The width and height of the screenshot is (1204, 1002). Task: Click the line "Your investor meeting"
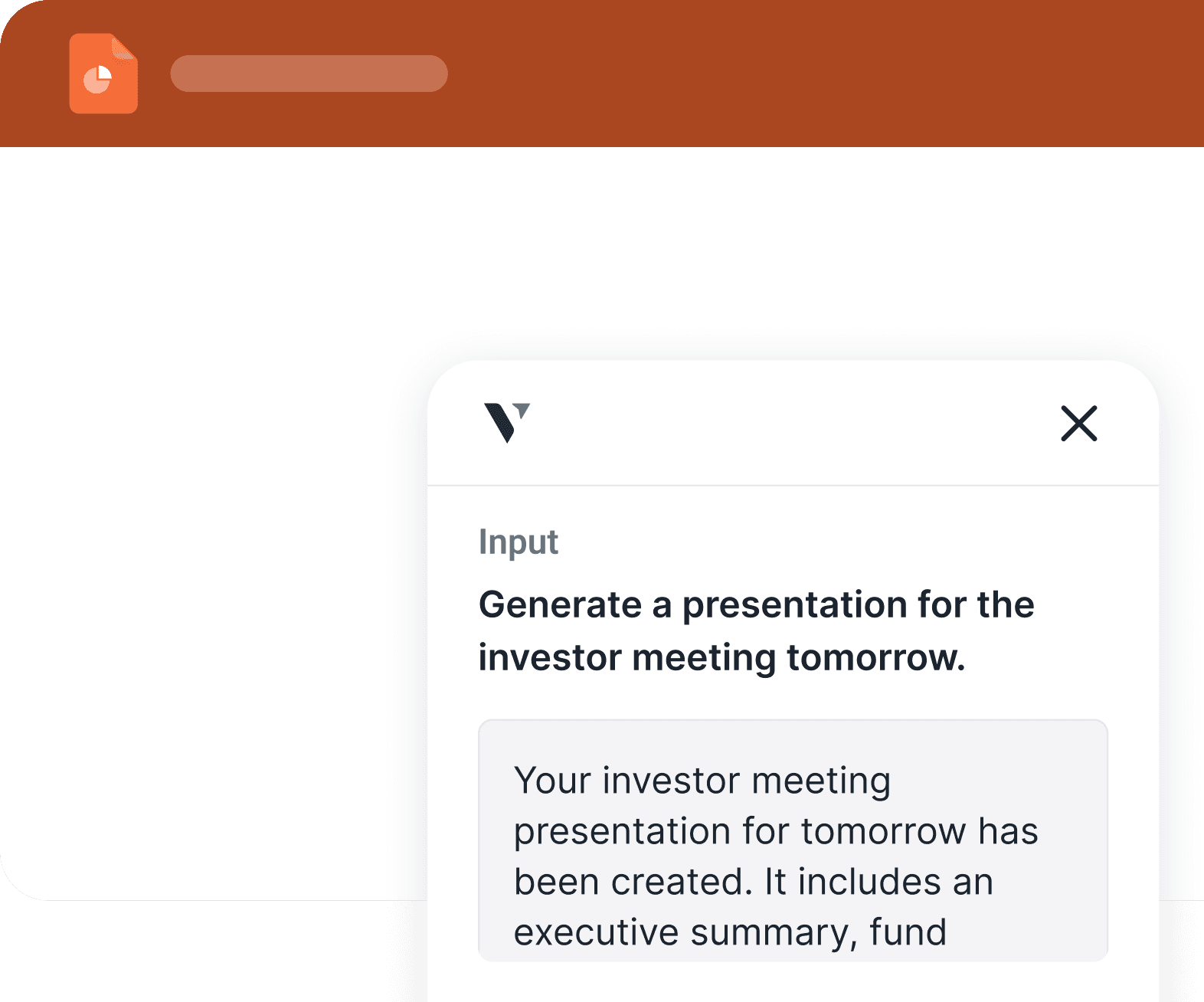point(702,781)
